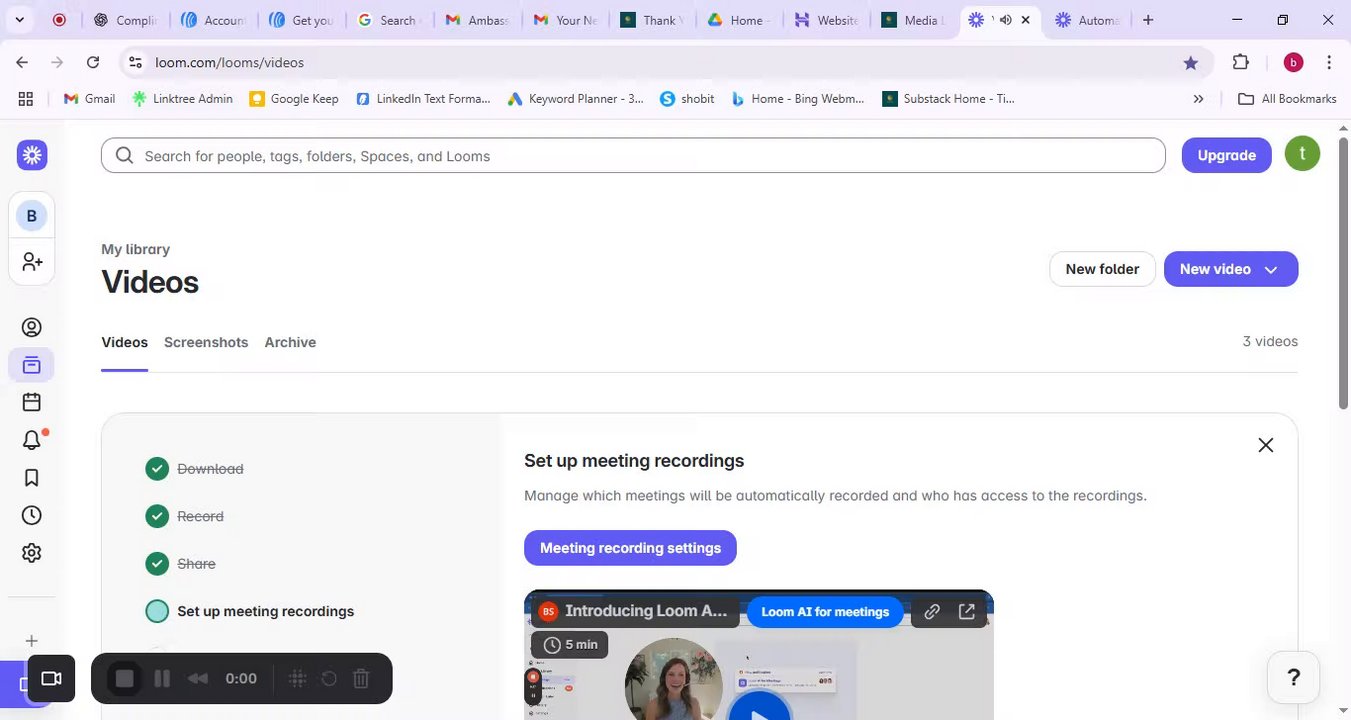Open the invite people icon

tap(32, 262)
